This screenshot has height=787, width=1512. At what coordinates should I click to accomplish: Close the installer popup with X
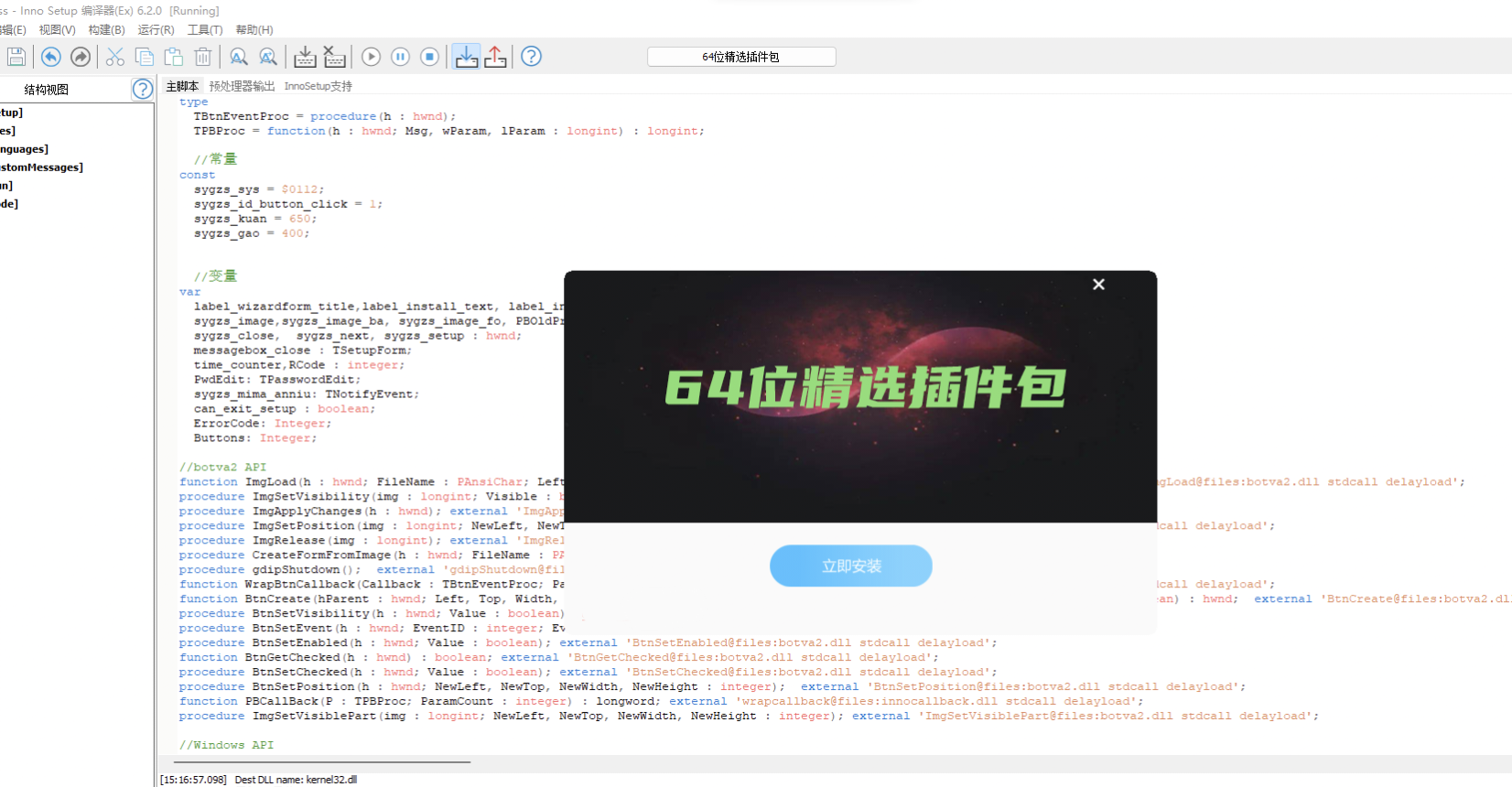click(x=1098, y=285)
